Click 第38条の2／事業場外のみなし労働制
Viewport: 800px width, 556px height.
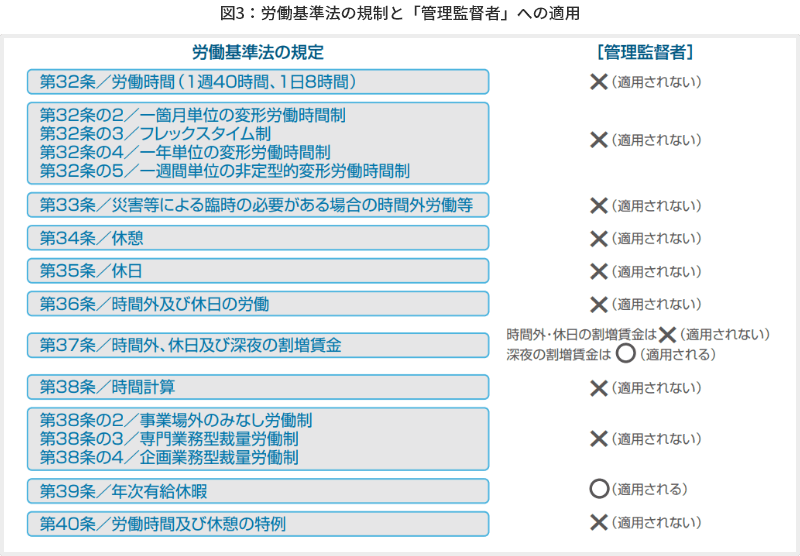click(x=176, y=420)
